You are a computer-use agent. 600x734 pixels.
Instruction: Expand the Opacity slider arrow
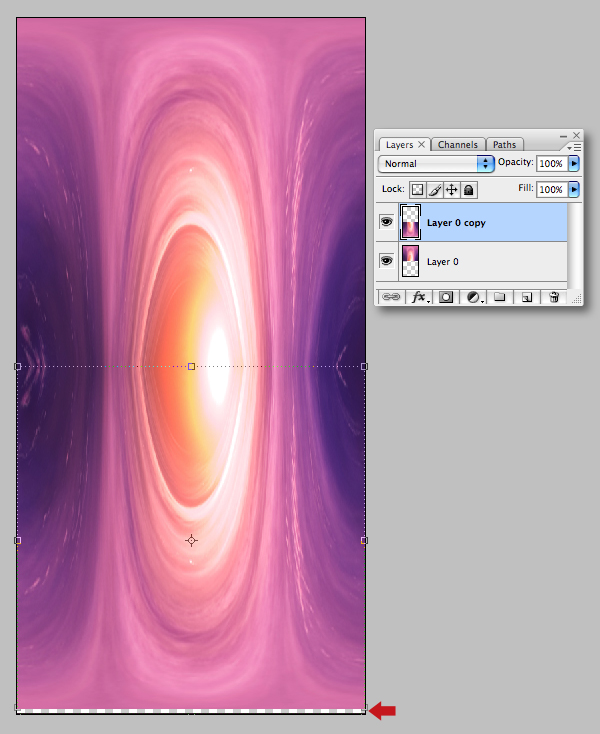574,163
